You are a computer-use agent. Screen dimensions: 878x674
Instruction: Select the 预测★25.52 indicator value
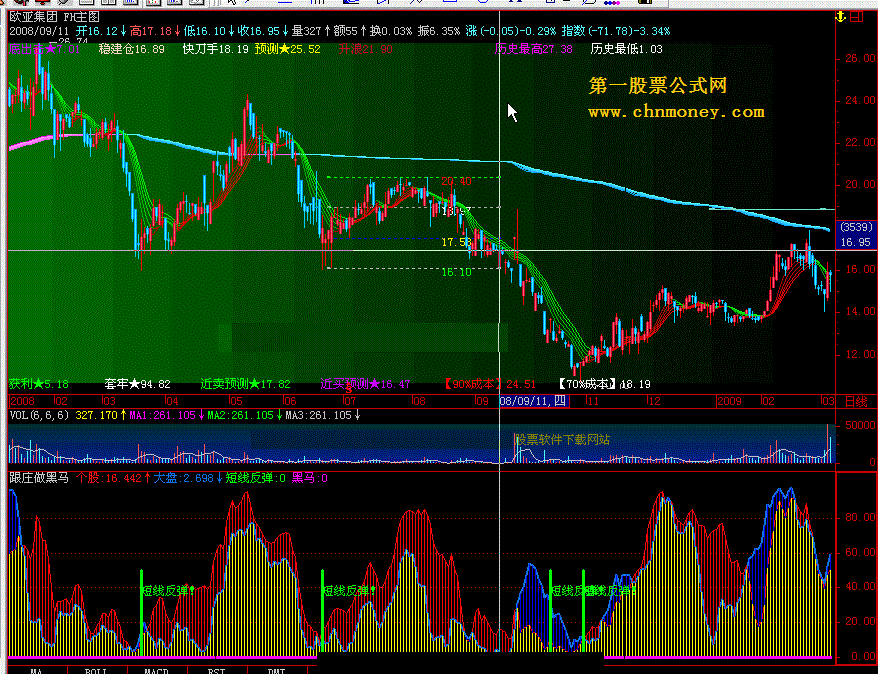[x=288, y=49]
